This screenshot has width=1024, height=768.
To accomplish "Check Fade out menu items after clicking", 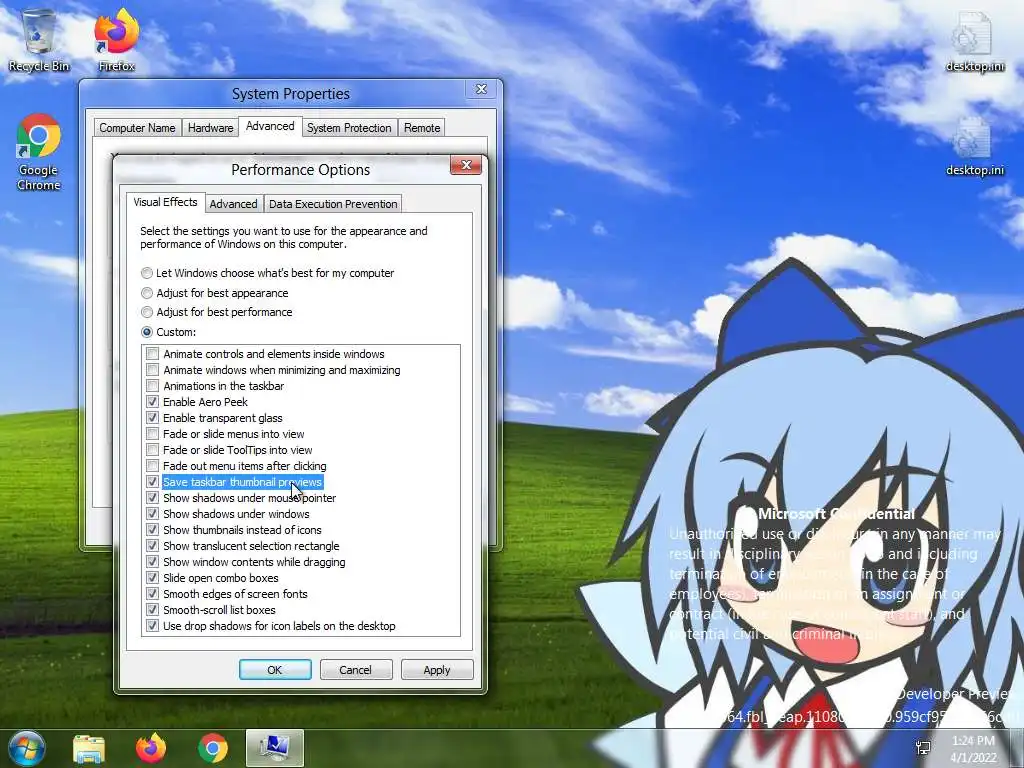I will coord(153,466).
